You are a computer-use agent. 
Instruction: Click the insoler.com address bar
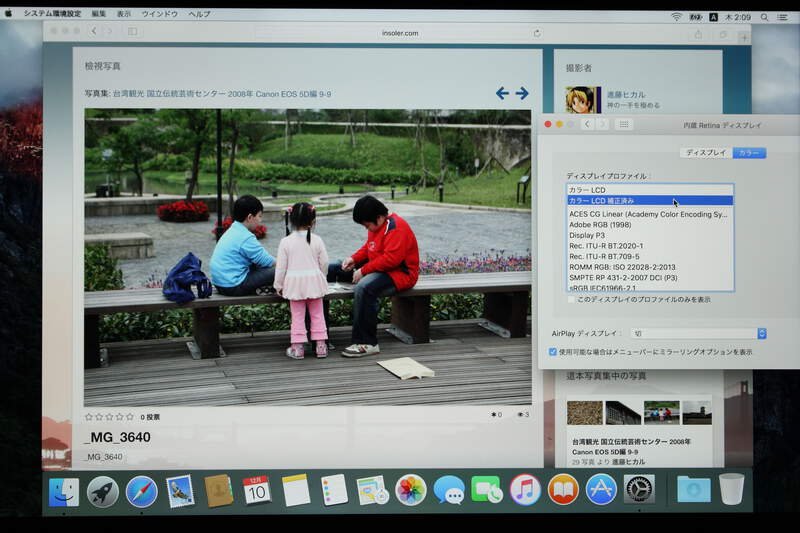click(398, 33)
